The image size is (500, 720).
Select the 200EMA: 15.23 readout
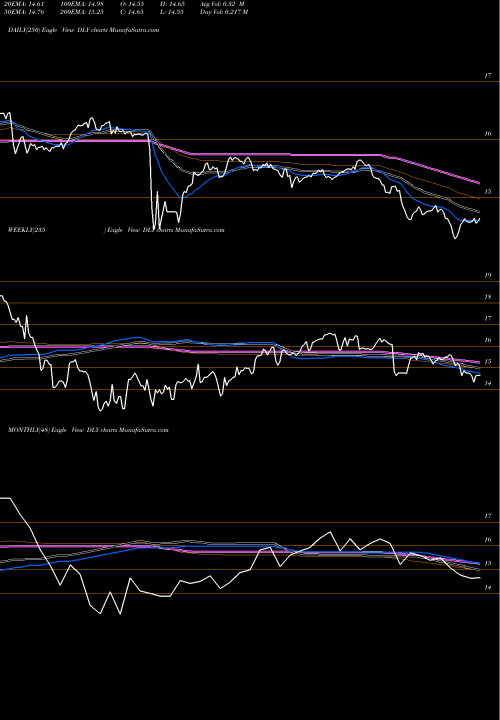(84, 12)
